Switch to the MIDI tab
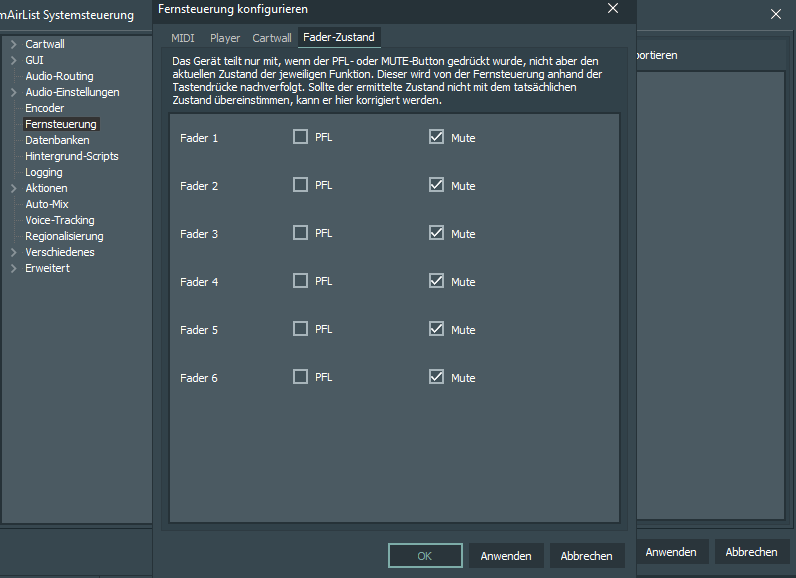 (x=183, y=38)
